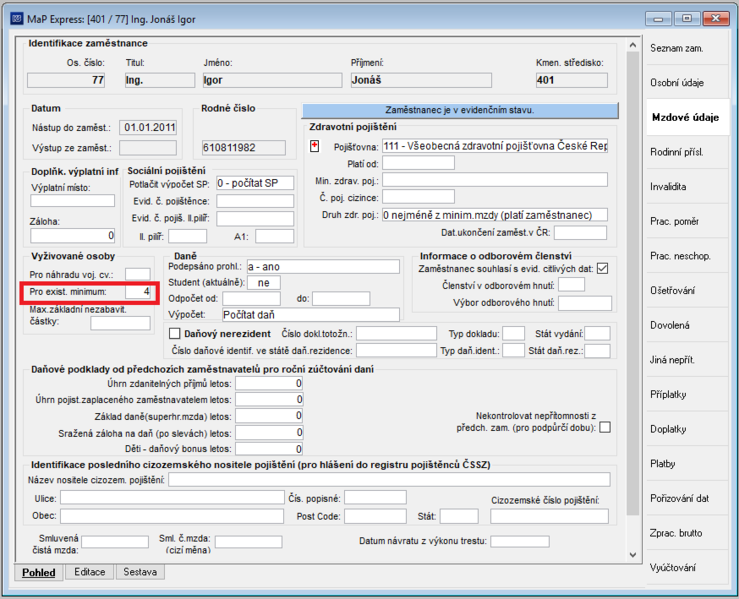Screen dimensions: 739x599
Task: Click Datum návratu z výkonu trestu field
Action: (x=520, y=542)
